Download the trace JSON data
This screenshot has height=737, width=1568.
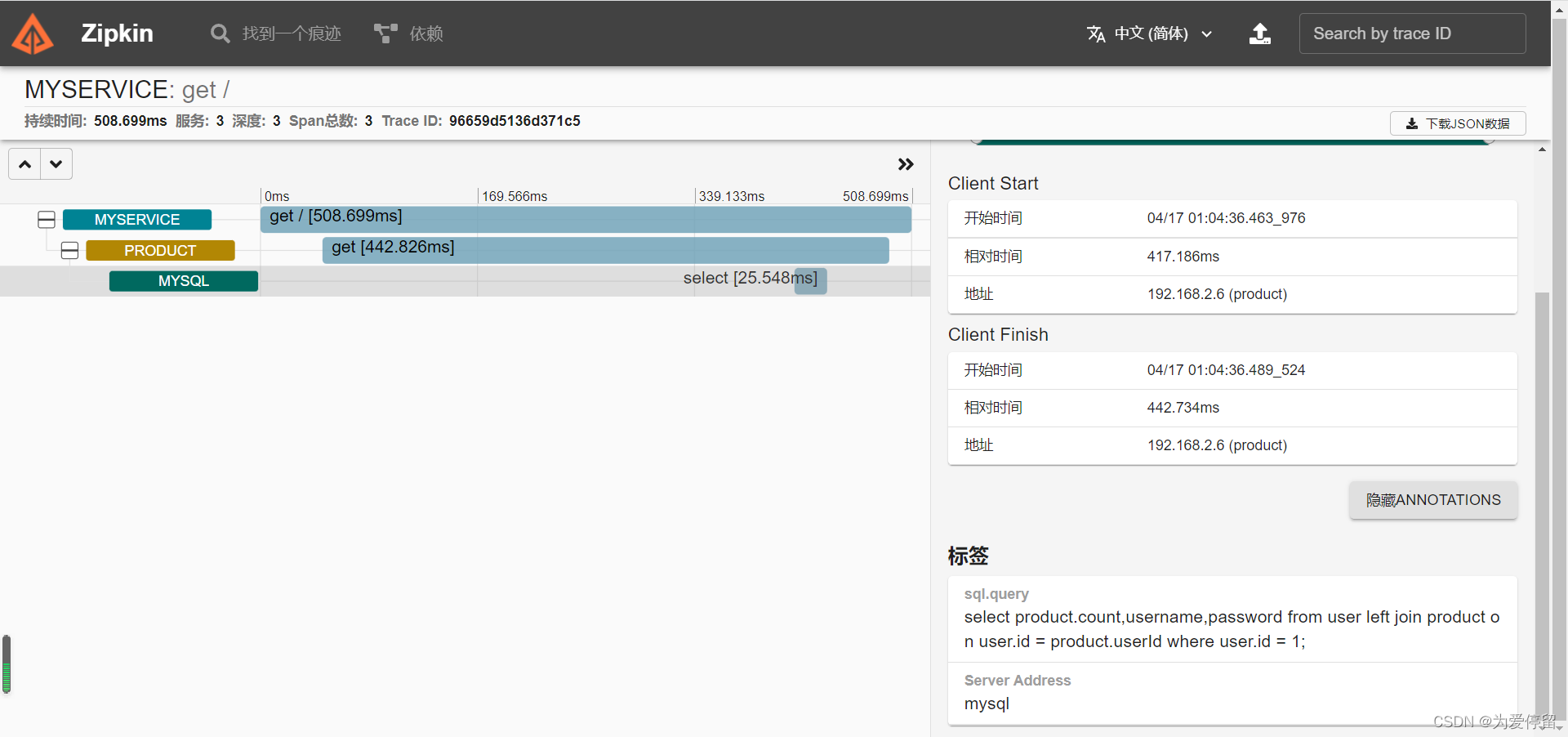[x=1458, y=123]
